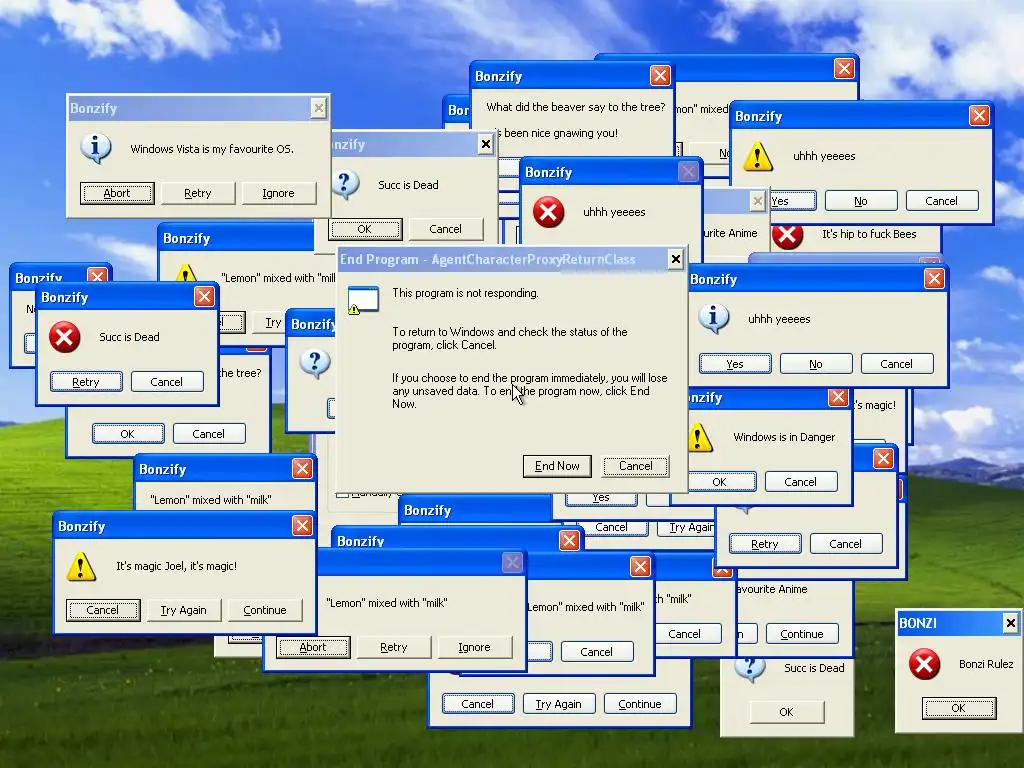Screen dimensions: 1024x768
Task: Click No in uhhh yeeees info dialog
Action: [816, 364]
